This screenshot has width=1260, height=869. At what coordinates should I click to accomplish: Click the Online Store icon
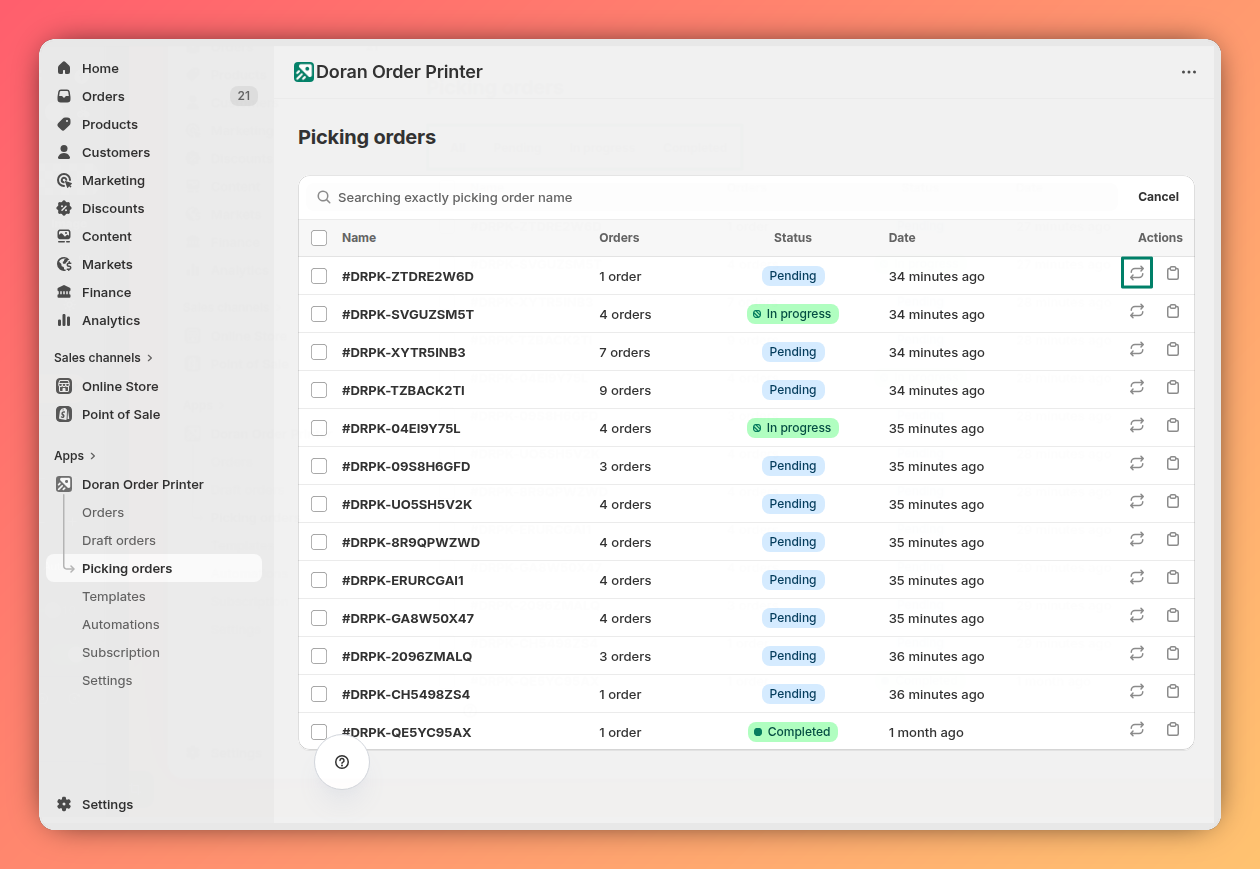coord(64,386)
